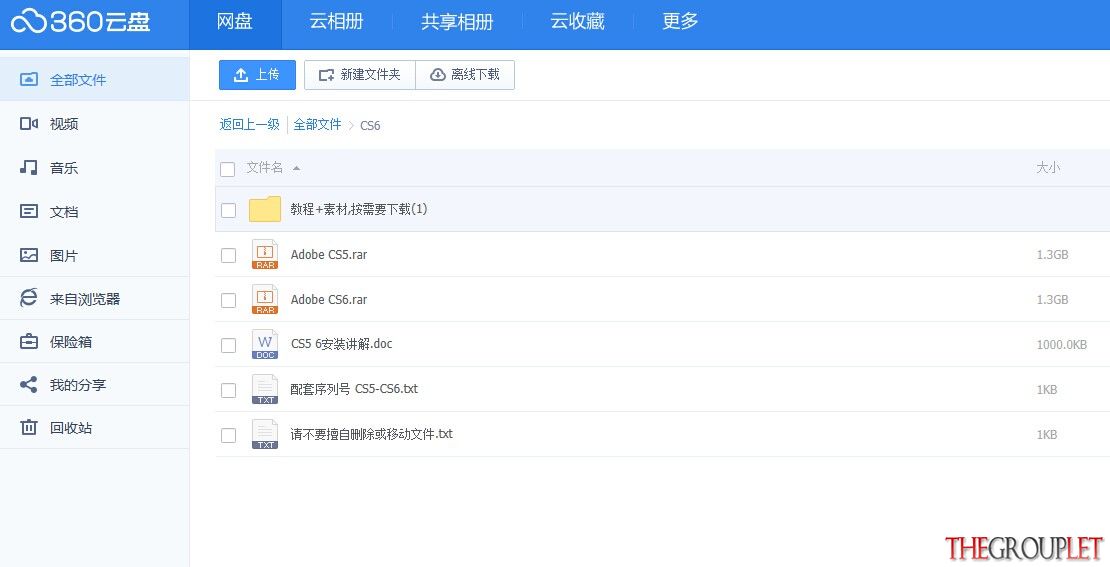The height and width of the screenshot is (567, 1110).
Task: Click the file name Adobe CS5.rar
Action: pyautogui.click(x=329, y=255)
